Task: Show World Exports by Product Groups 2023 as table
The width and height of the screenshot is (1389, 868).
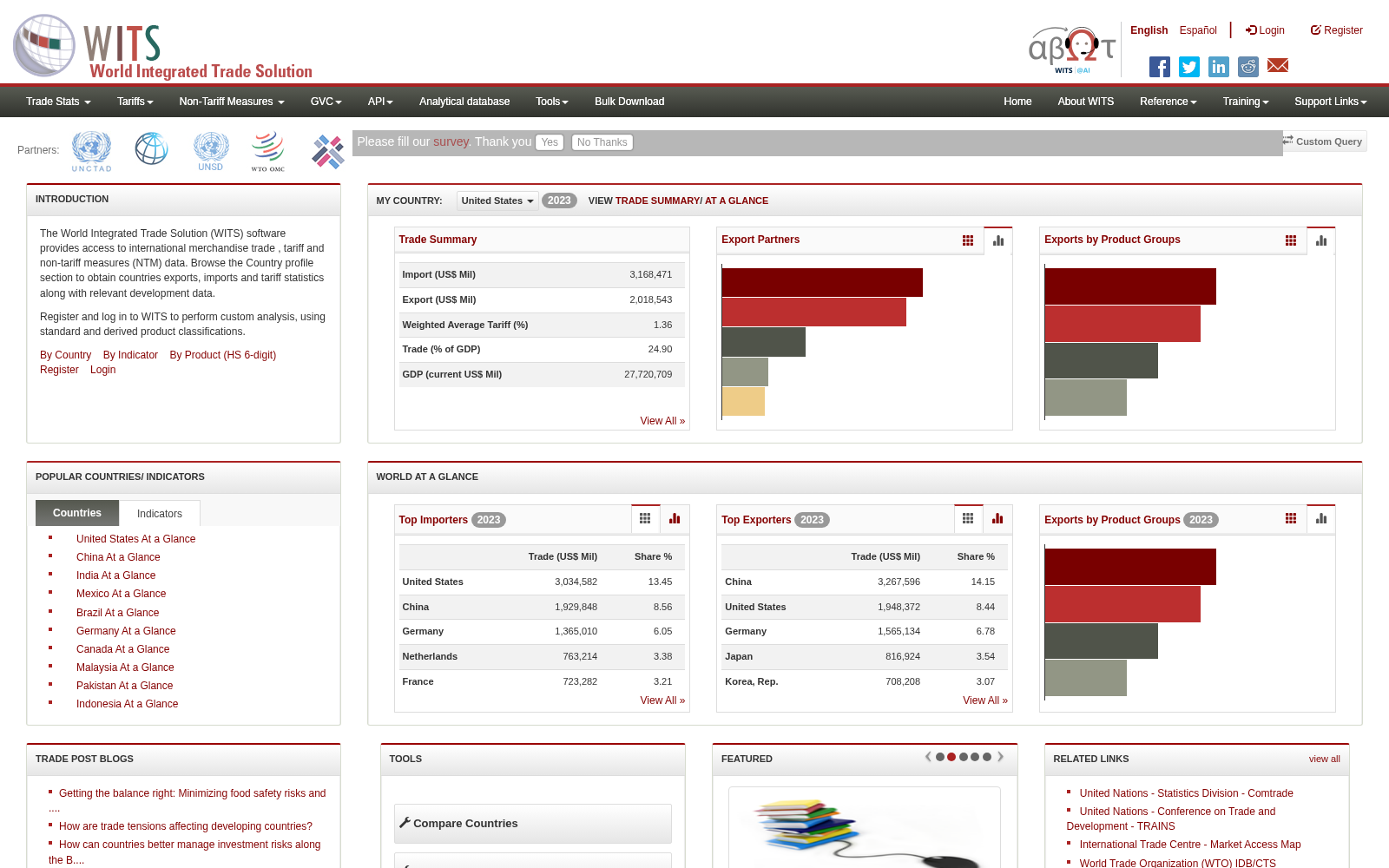Action: tap(1291, 519)
